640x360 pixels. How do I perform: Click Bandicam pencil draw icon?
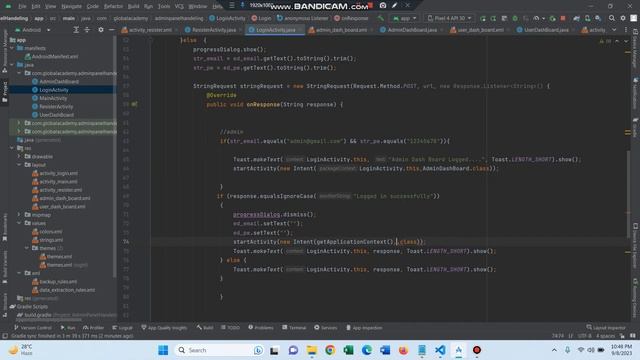pyautogui.click(x=394, y=5)
